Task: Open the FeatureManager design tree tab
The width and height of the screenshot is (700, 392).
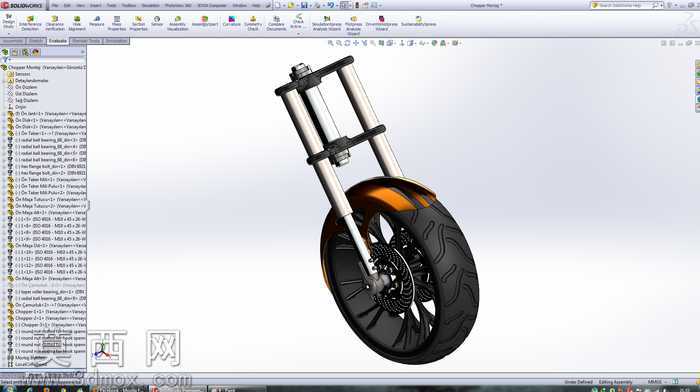Action: point(5,52)
